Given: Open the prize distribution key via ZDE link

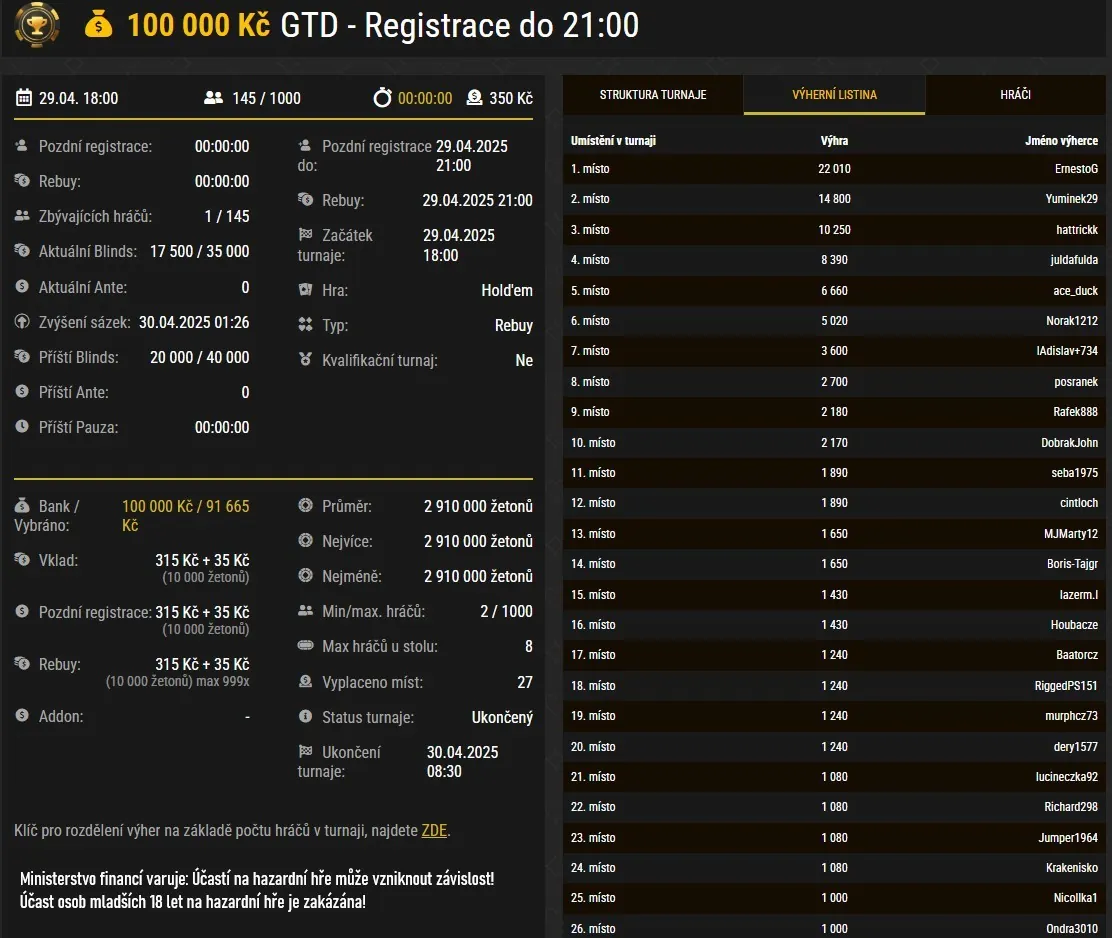Looking at the screenshot, I should (x=434, y=829).
